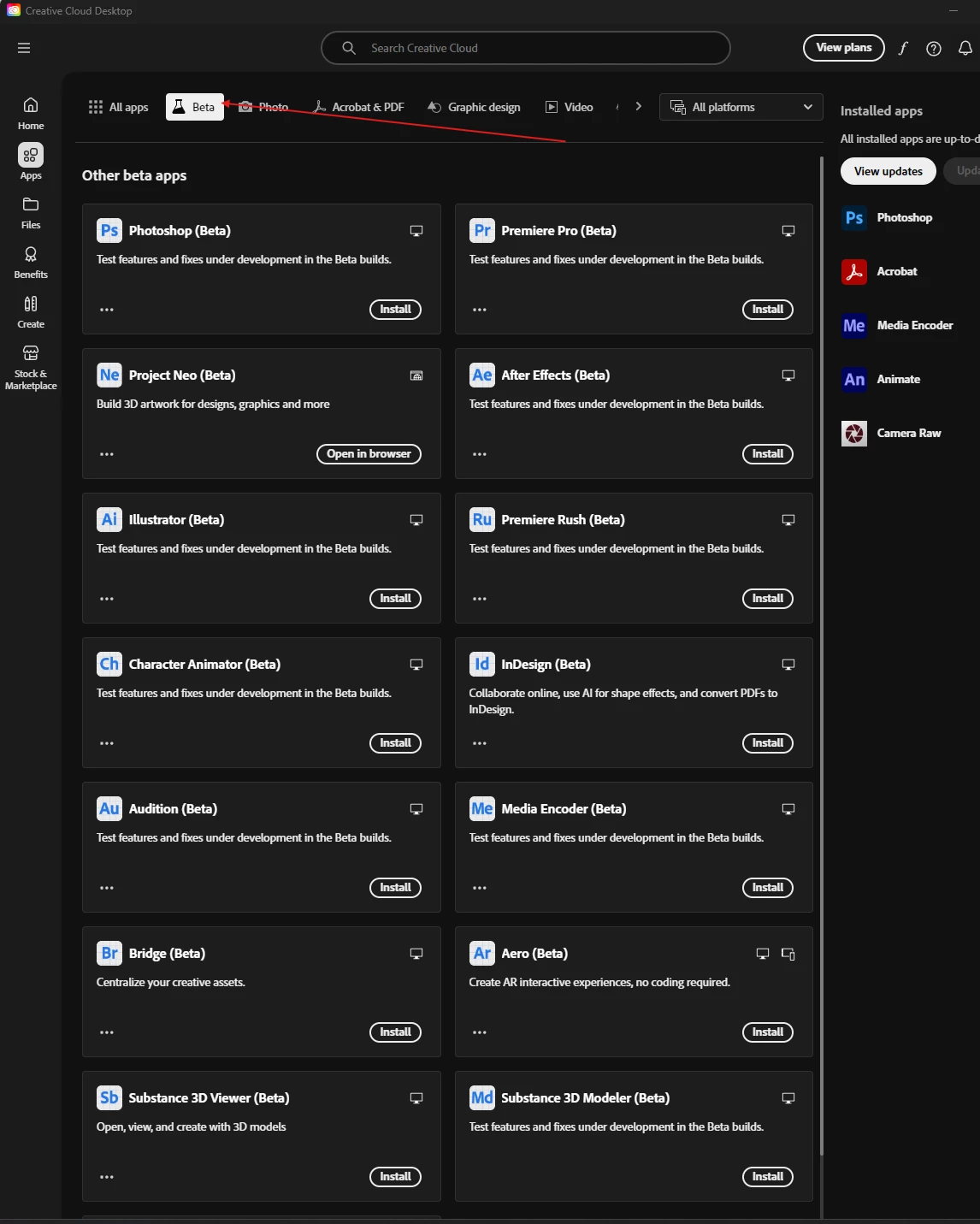This screenshot has width=980, height=1224.
Task: Open installed Photoshop from the panel
Action: point(888,218)
